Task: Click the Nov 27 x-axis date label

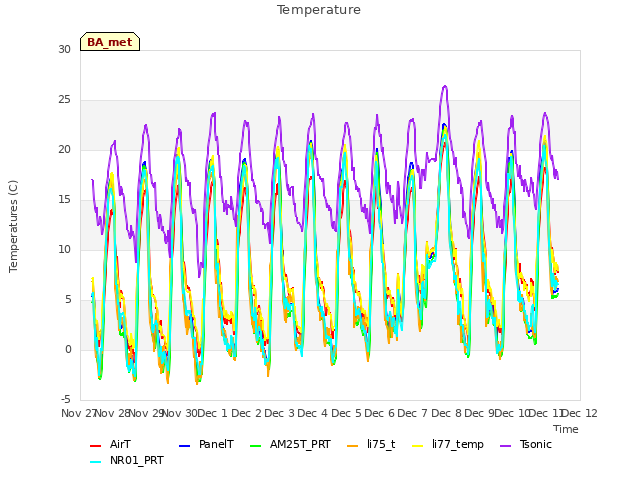Action: (78, 413)
